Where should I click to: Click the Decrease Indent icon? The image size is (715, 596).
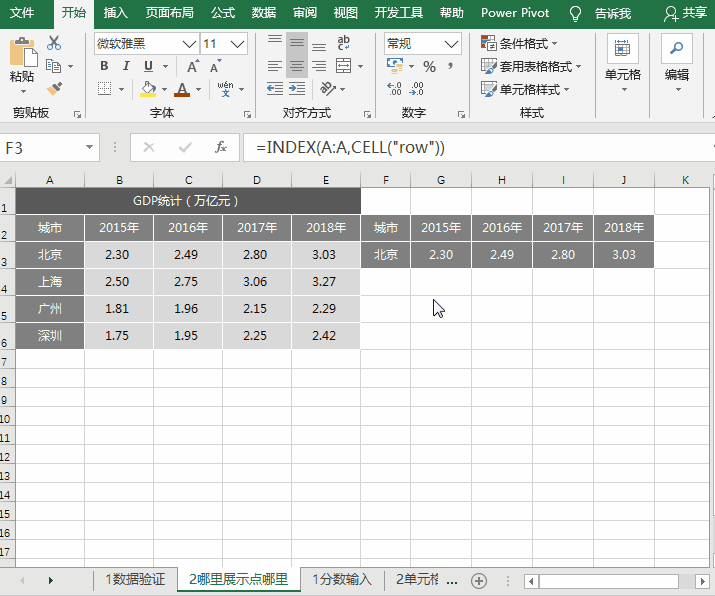pos(275,88)
